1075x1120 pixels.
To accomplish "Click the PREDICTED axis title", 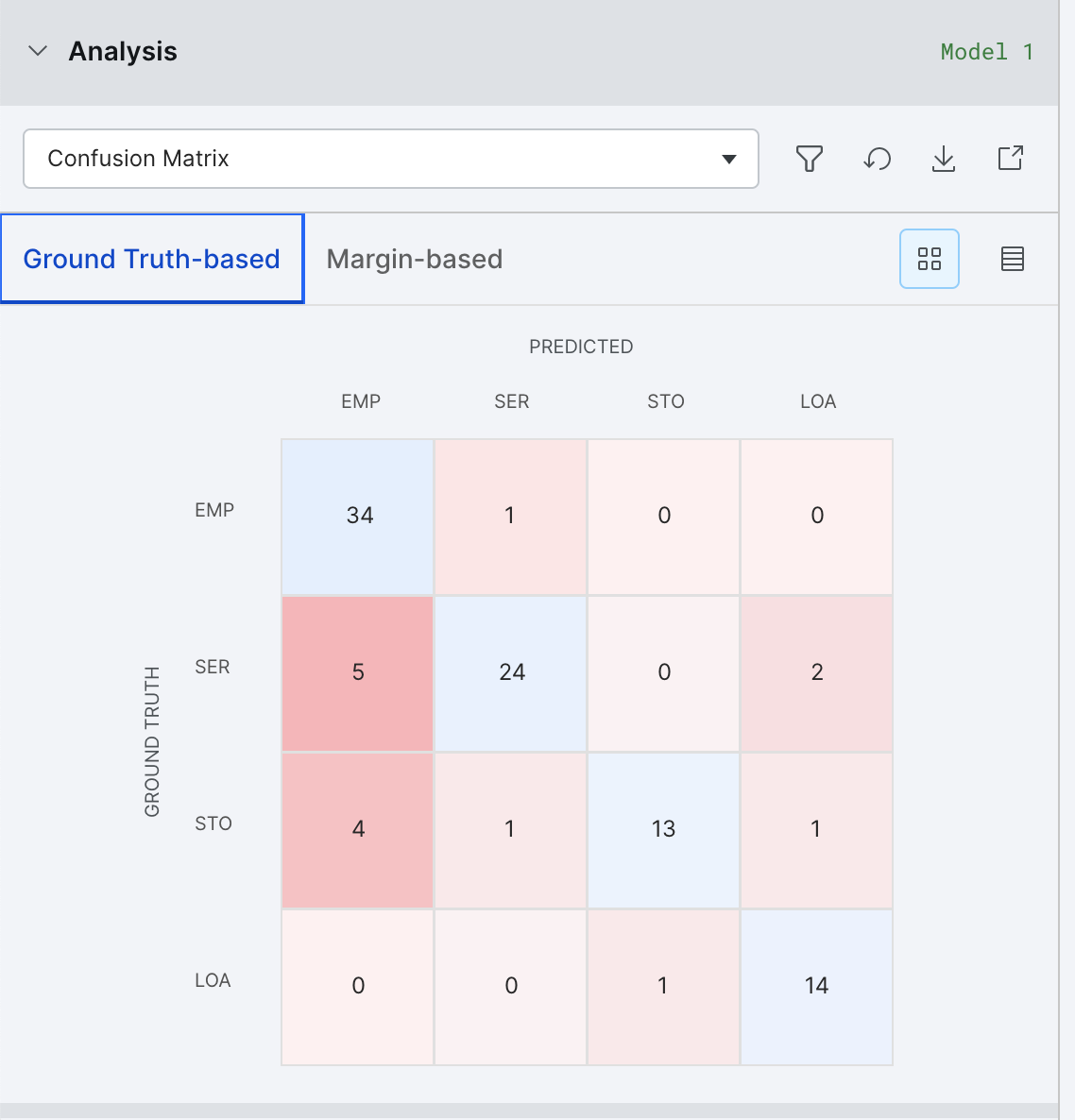I will (x=581, y=347).
